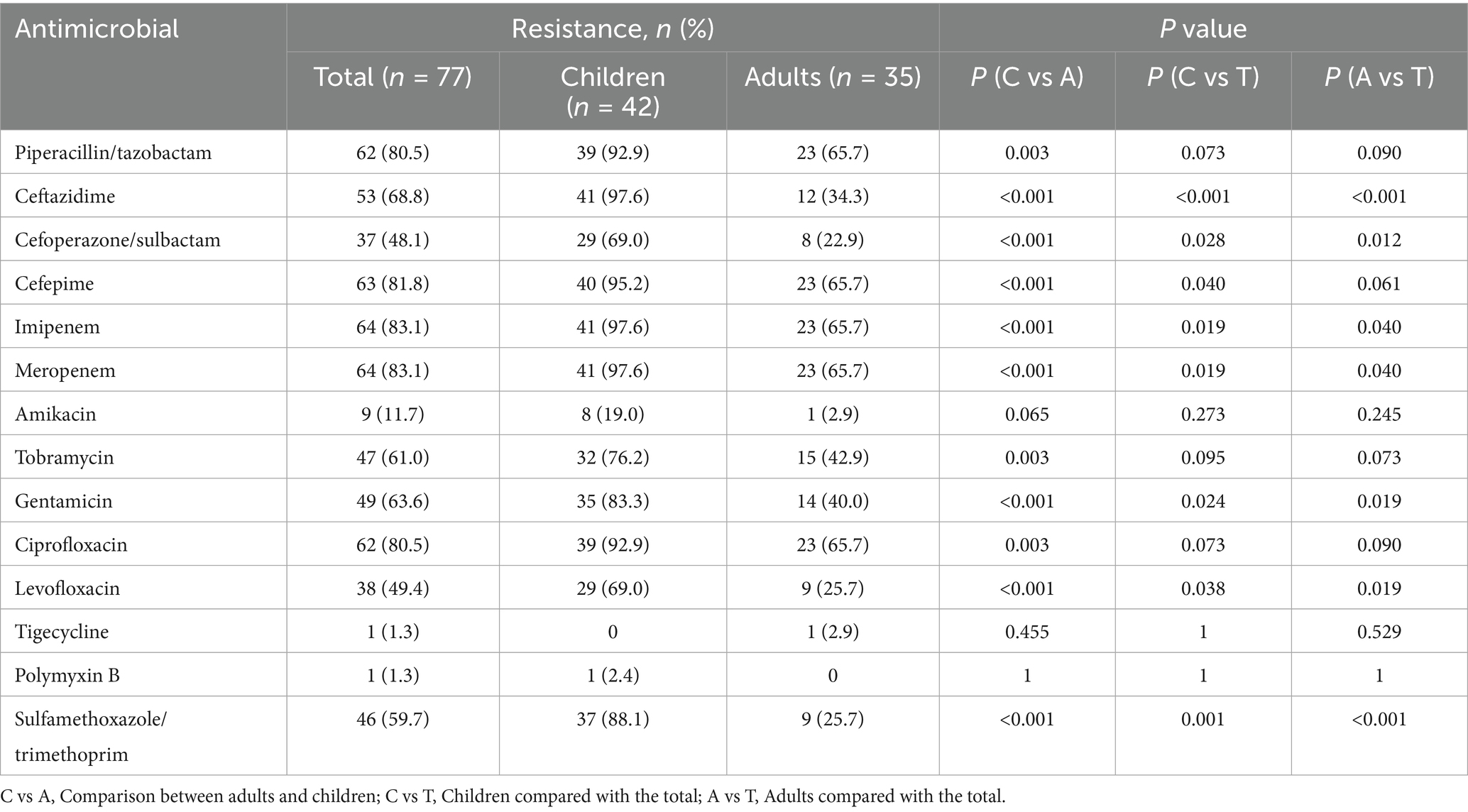
Task: Click the Polymyxin B row label
Action: [x=67, y=675]
